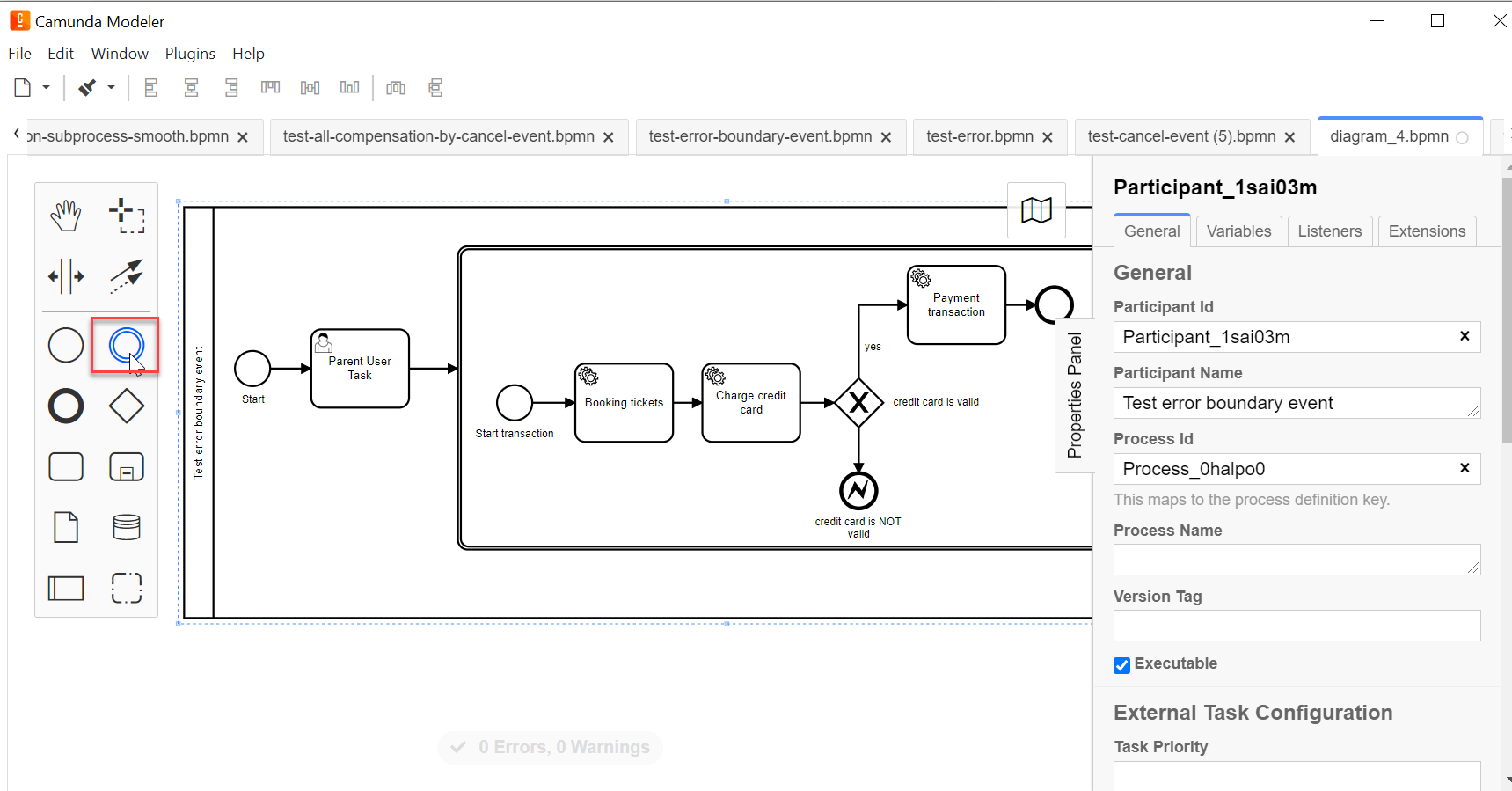The width and height of the screenshot is (1512, 791).
Task: Choose the Gateway diamond shape
Action: pyautogui.click(x=127, y=406)
